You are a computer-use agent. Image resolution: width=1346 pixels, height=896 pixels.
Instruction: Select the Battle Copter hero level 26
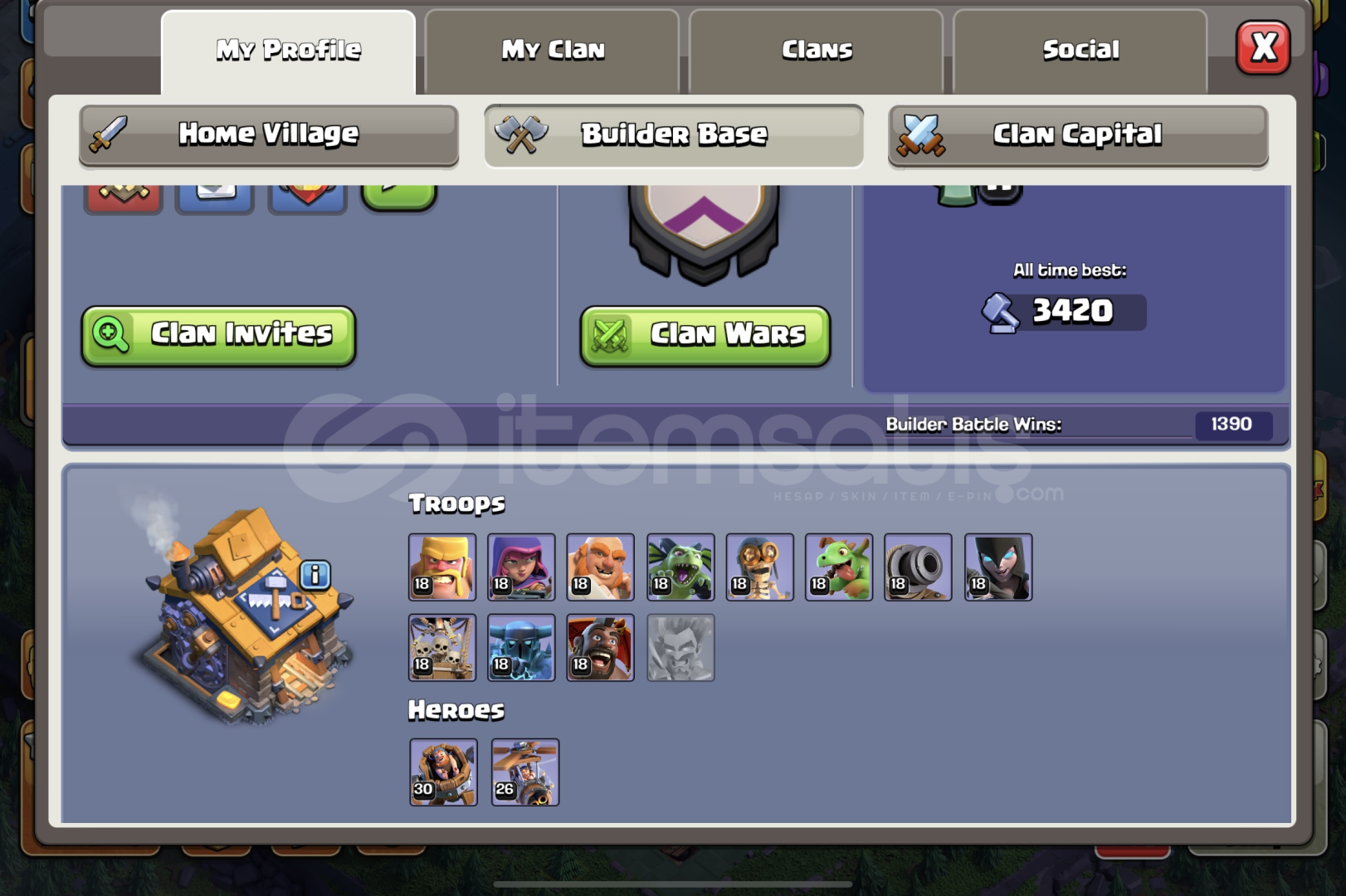(524, 772)
